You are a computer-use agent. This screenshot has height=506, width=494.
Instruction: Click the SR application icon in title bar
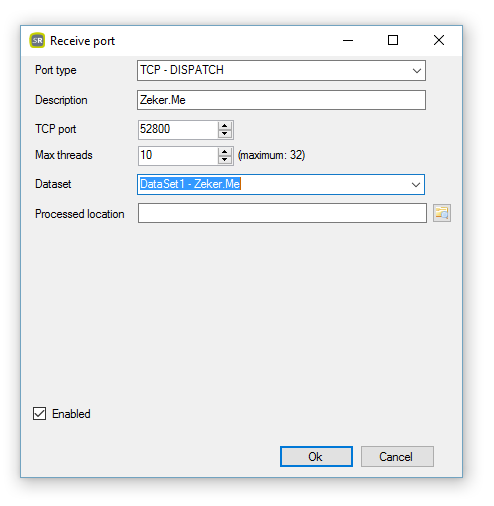point(37,40)
